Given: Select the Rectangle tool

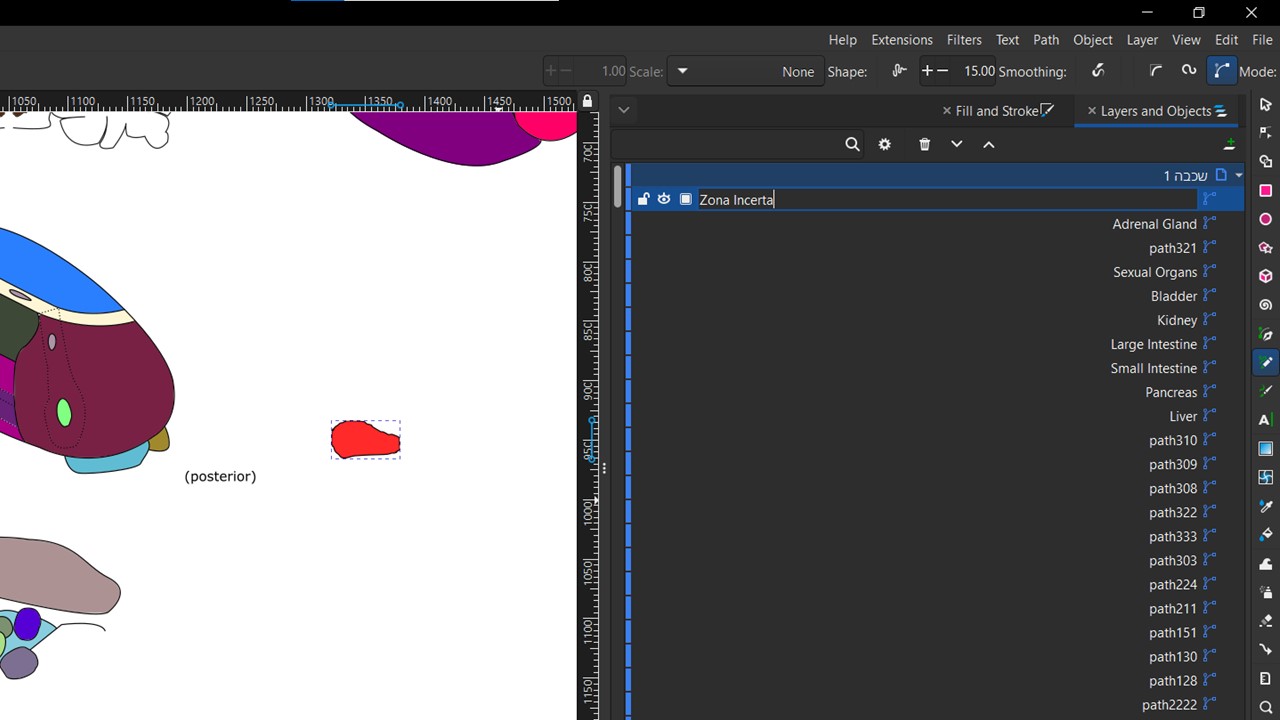Looking at the screenshot, I should [x=1265, y=190].
